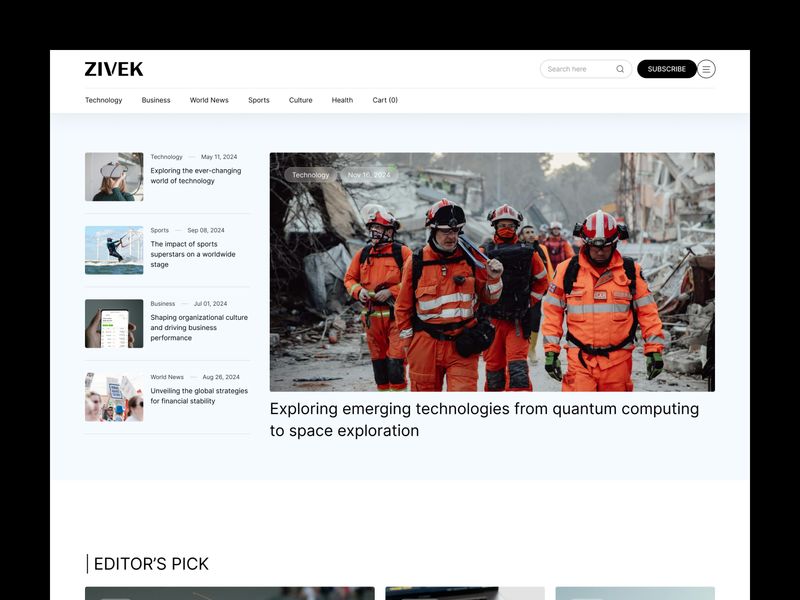Click the ZIVEK site logo
The width and height of the screenshot is (800, 600).
click(x=113, y=69)
